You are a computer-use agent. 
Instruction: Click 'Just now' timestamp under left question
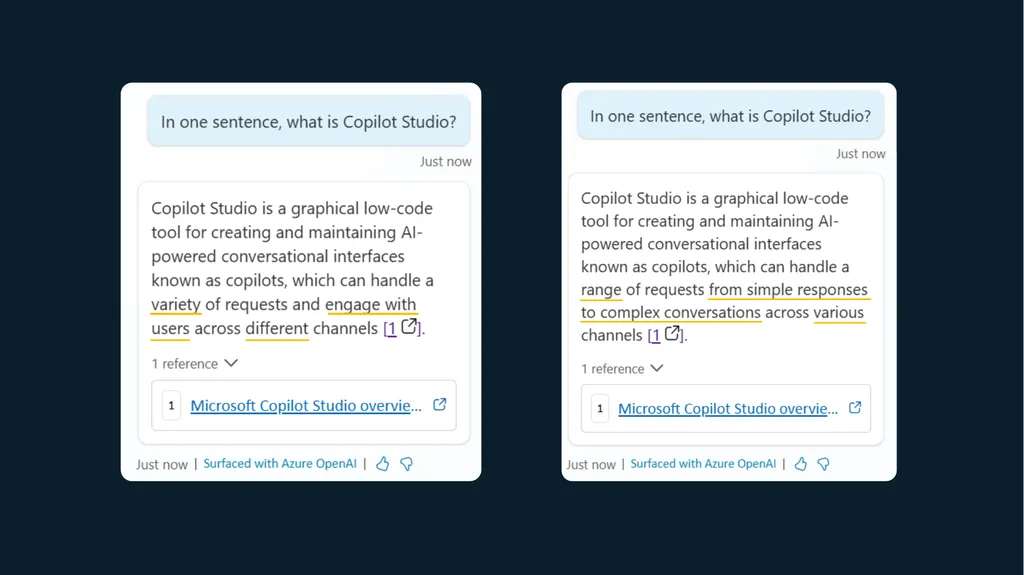pyautogui.click(x=445, y=161)
